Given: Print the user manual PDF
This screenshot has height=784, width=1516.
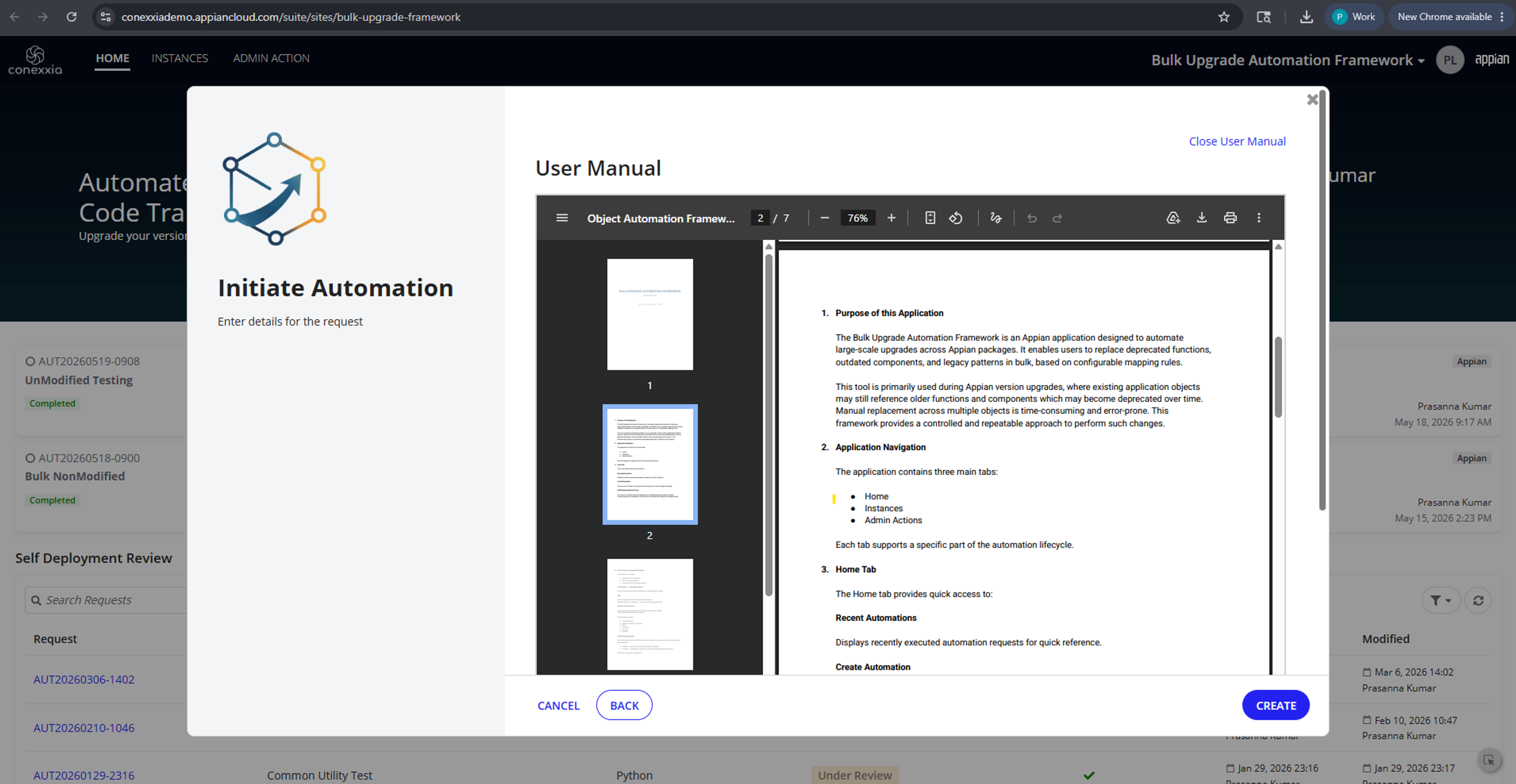Looking at the screenshot, I should pos(1230,218).
